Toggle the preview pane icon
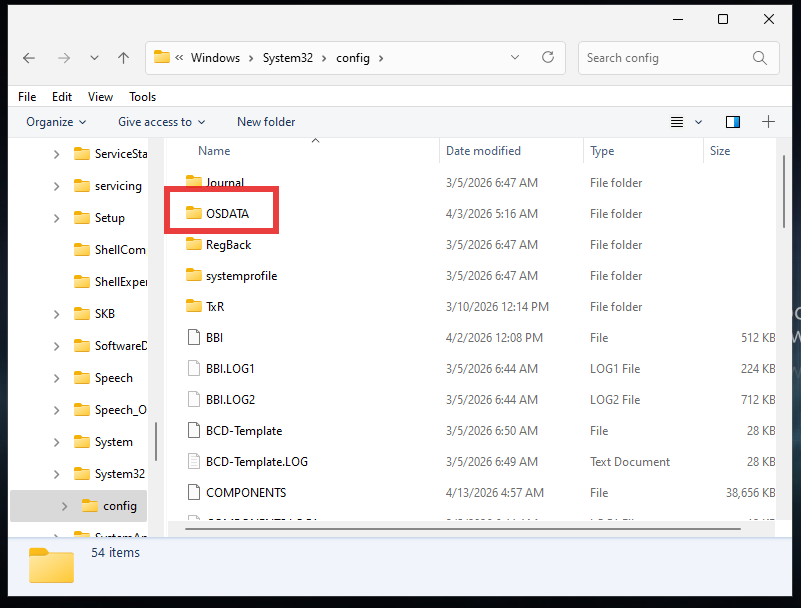This screenshot has width=801, height=608. pyautogui.click(x=733, y=122)
